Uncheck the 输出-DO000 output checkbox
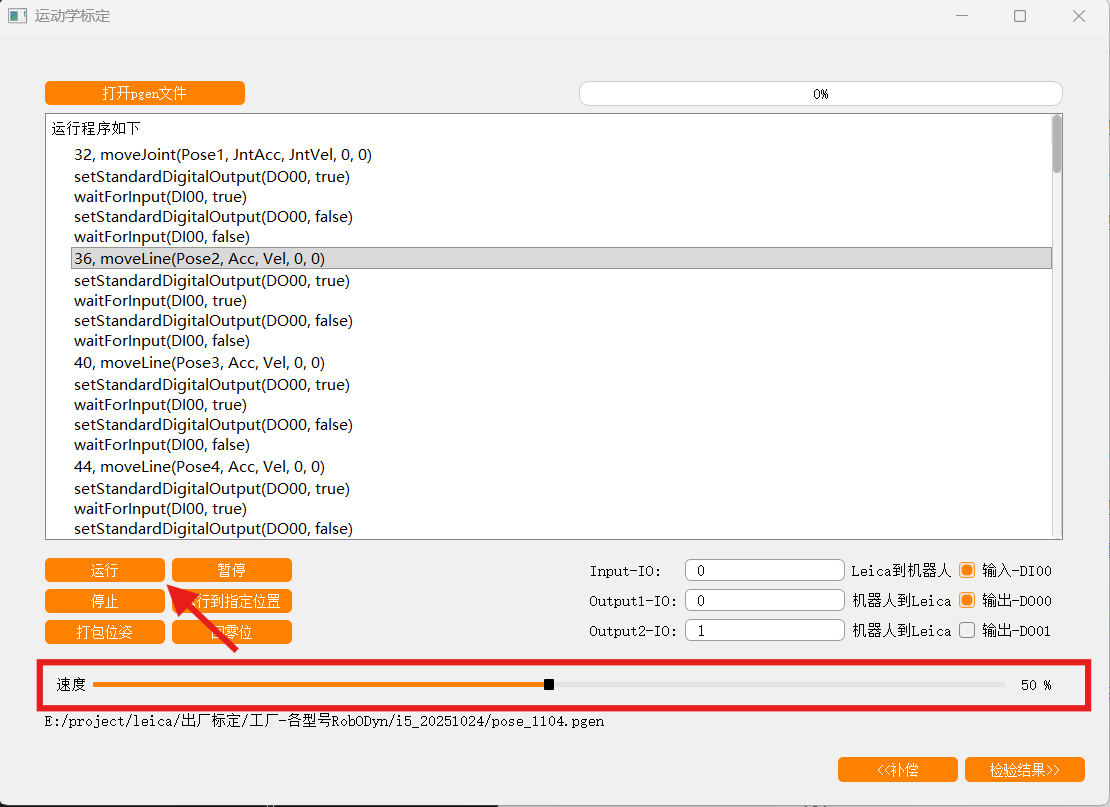 tap(966, 600)
